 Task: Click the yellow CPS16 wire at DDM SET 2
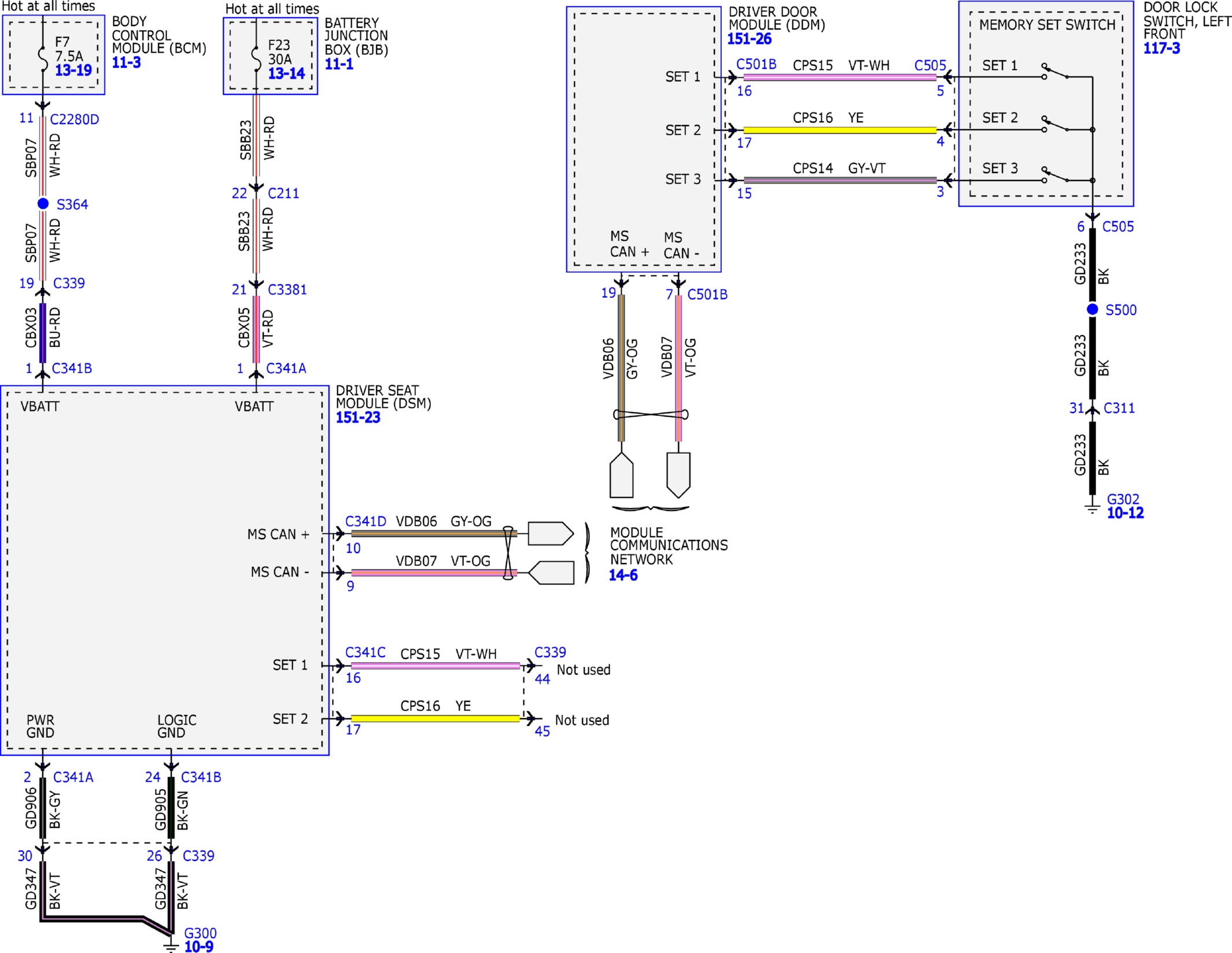[x=839, y=130]
